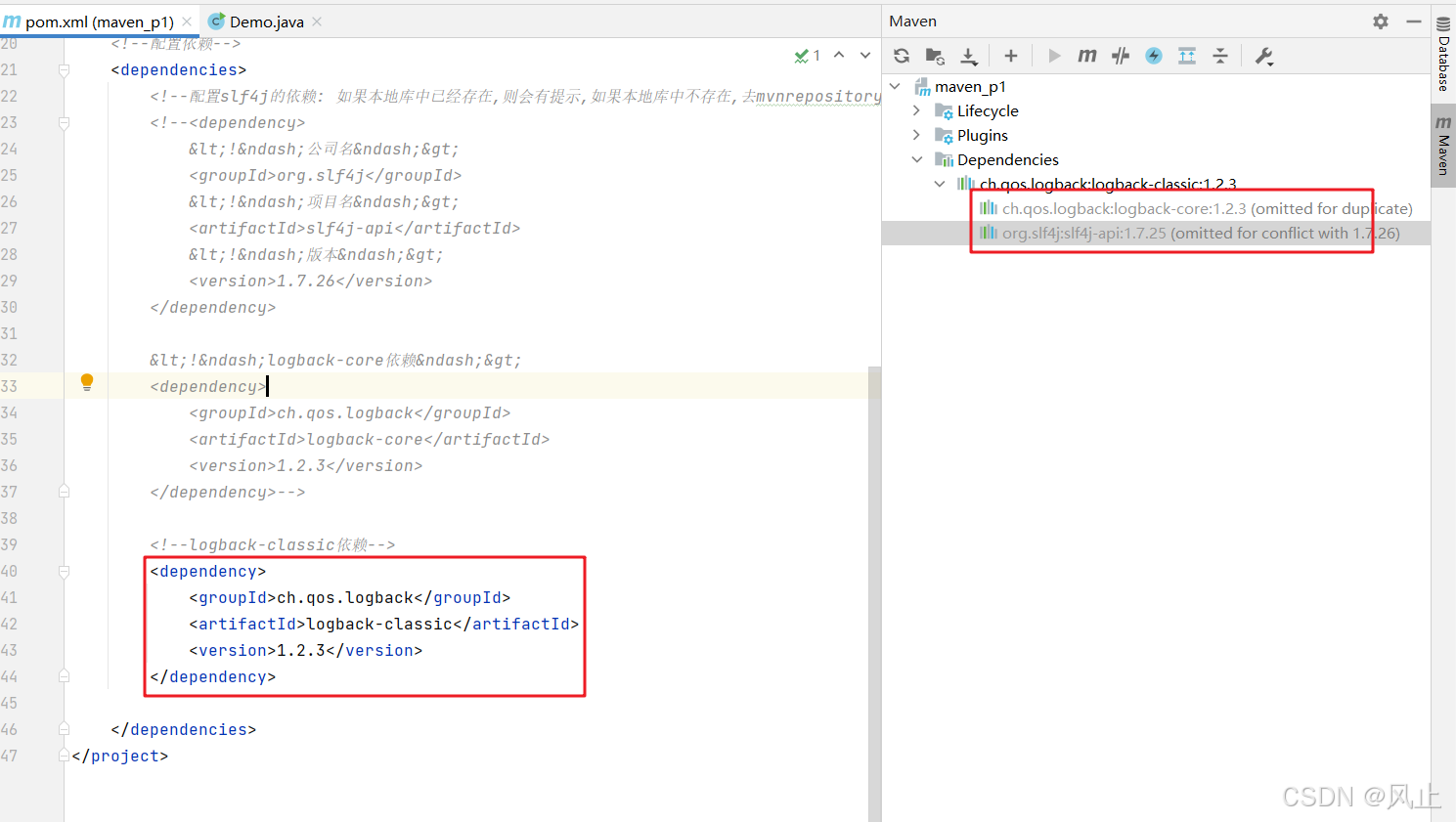The height and width of the screenshot is (822, 1456).
Task: Click the Lifecycle folder icon
Action: click(944, 111)
